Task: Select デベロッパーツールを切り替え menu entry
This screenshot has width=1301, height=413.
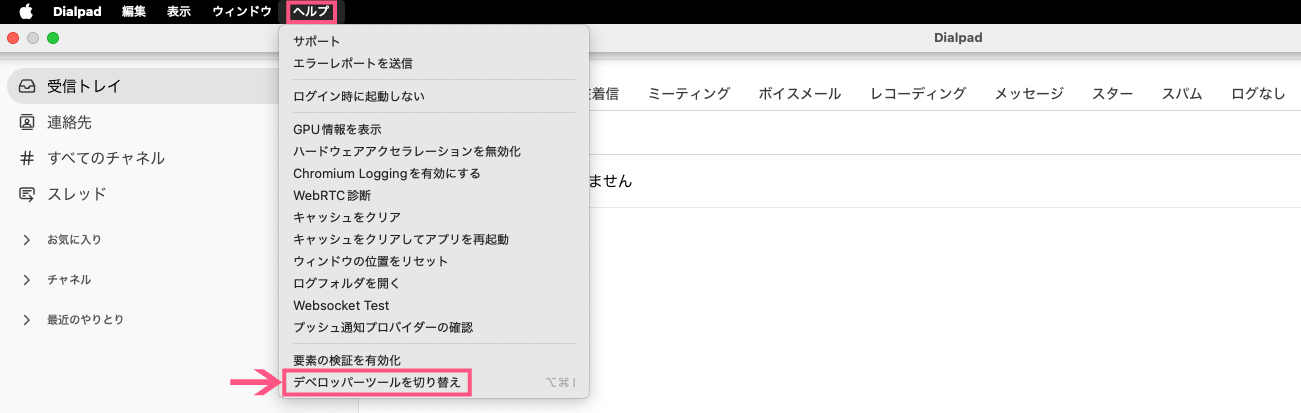Action: (x=434, y=382)
